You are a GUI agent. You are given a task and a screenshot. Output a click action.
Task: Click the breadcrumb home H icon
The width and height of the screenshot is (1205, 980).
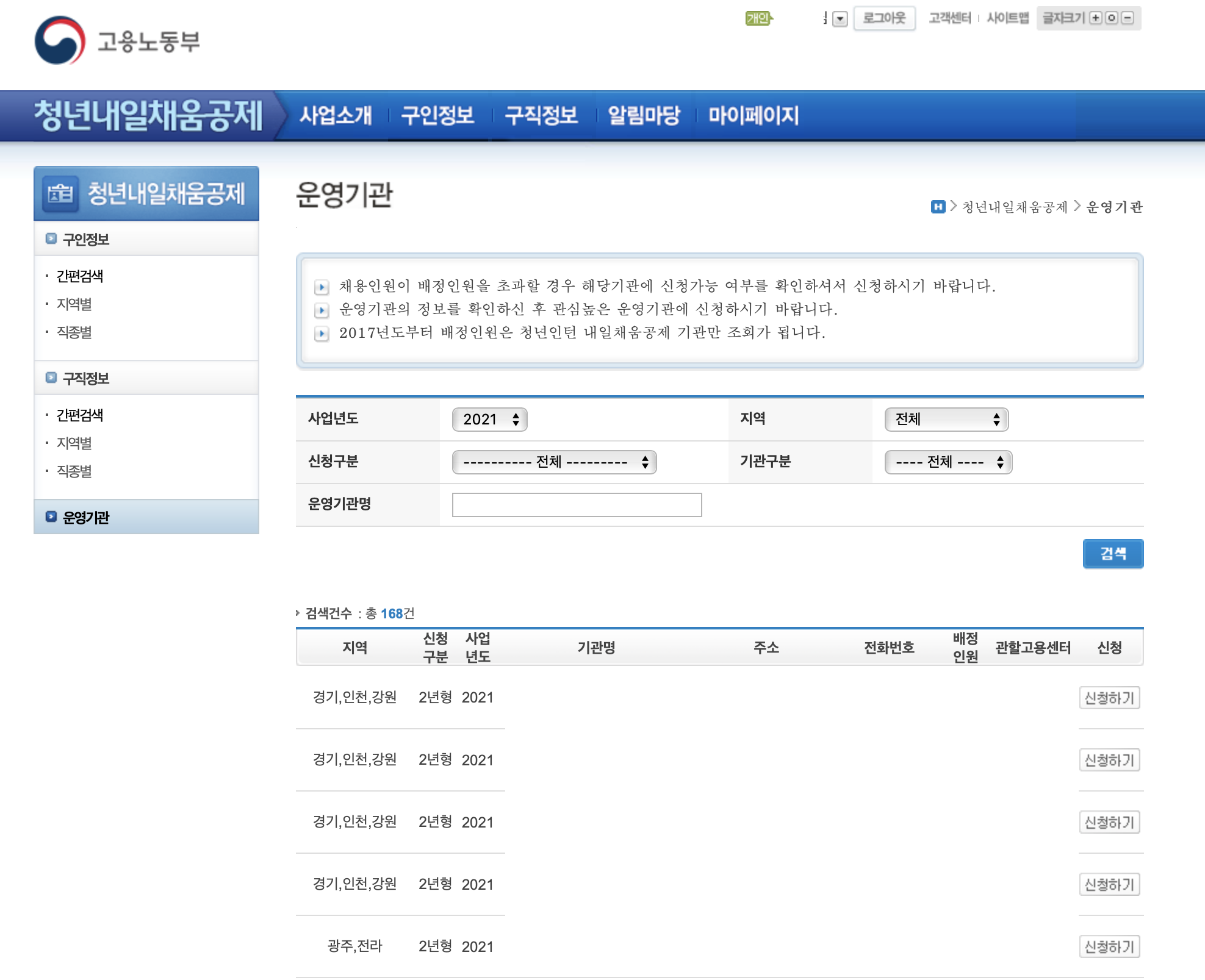point(938,207)
